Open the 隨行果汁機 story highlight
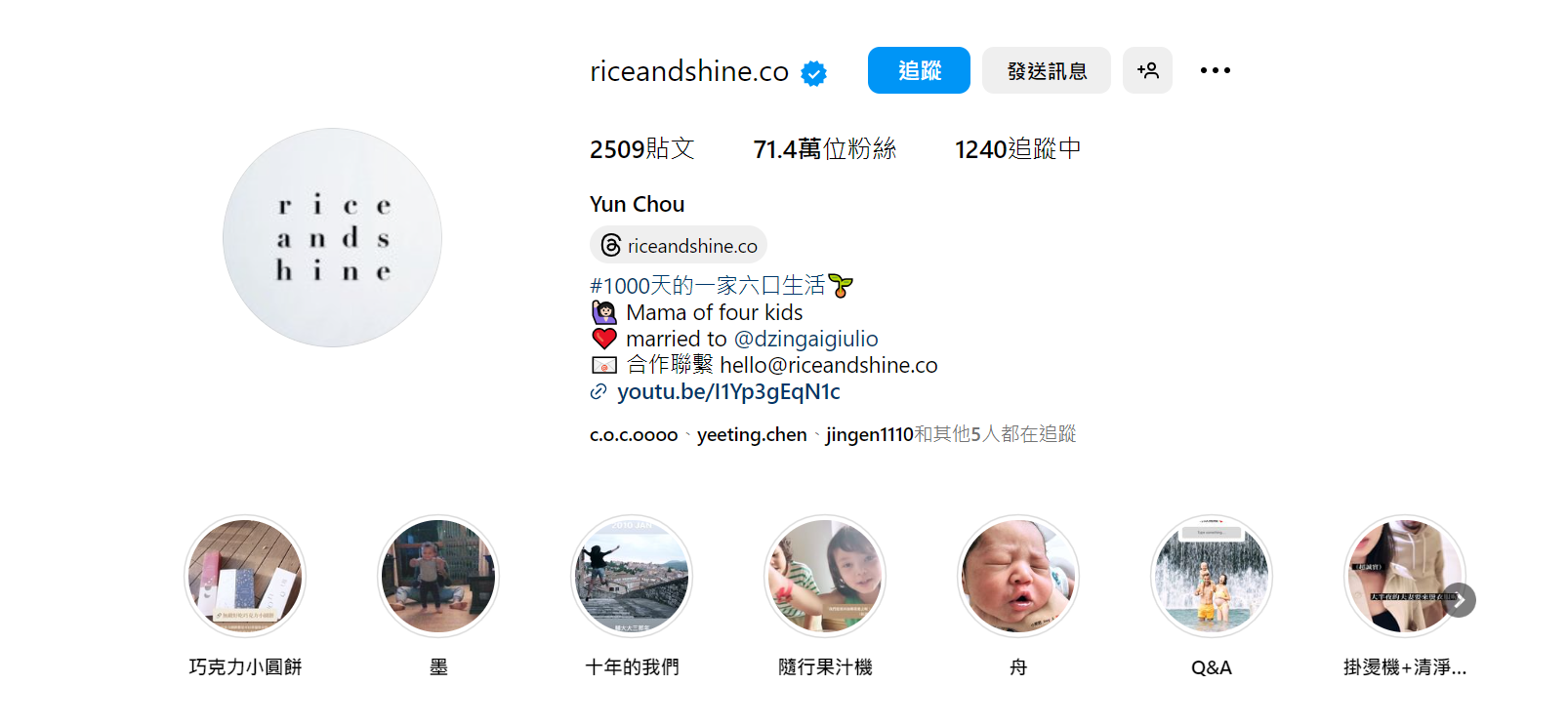The width and height of the screenshot is (1568, 725). [825, 576]
